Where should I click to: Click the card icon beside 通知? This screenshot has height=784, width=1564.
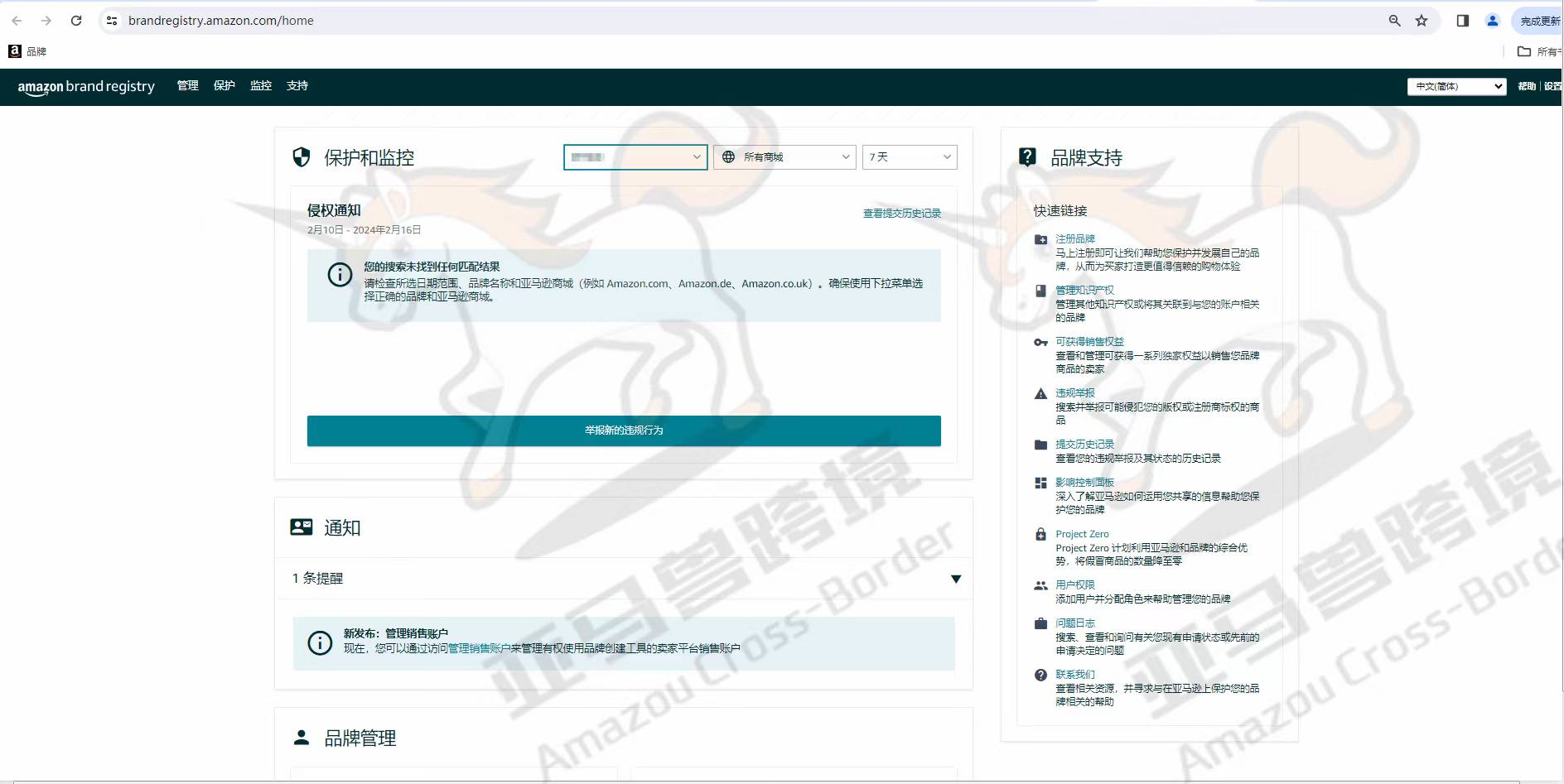coord(302,527)
